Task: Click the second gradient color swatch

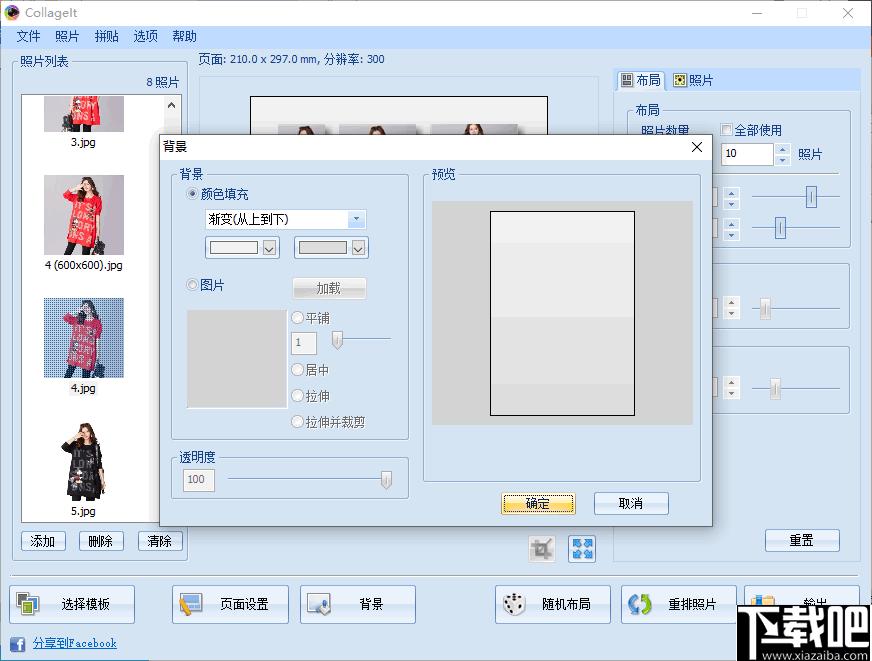Action: tap(323, 248)
